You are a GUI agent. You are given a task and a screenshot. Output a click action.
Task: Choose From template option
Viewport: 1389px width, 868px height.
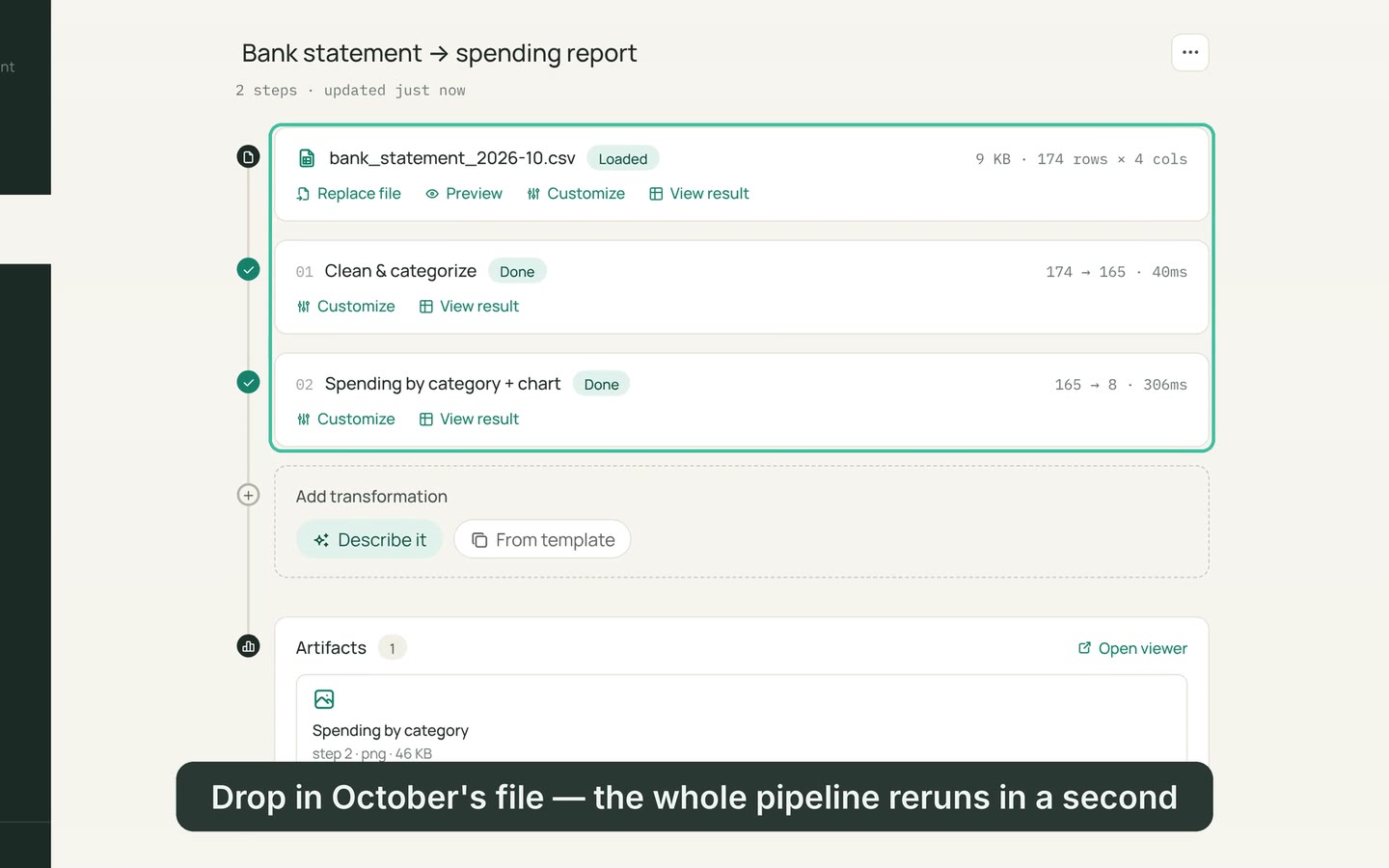pos(542,539)
